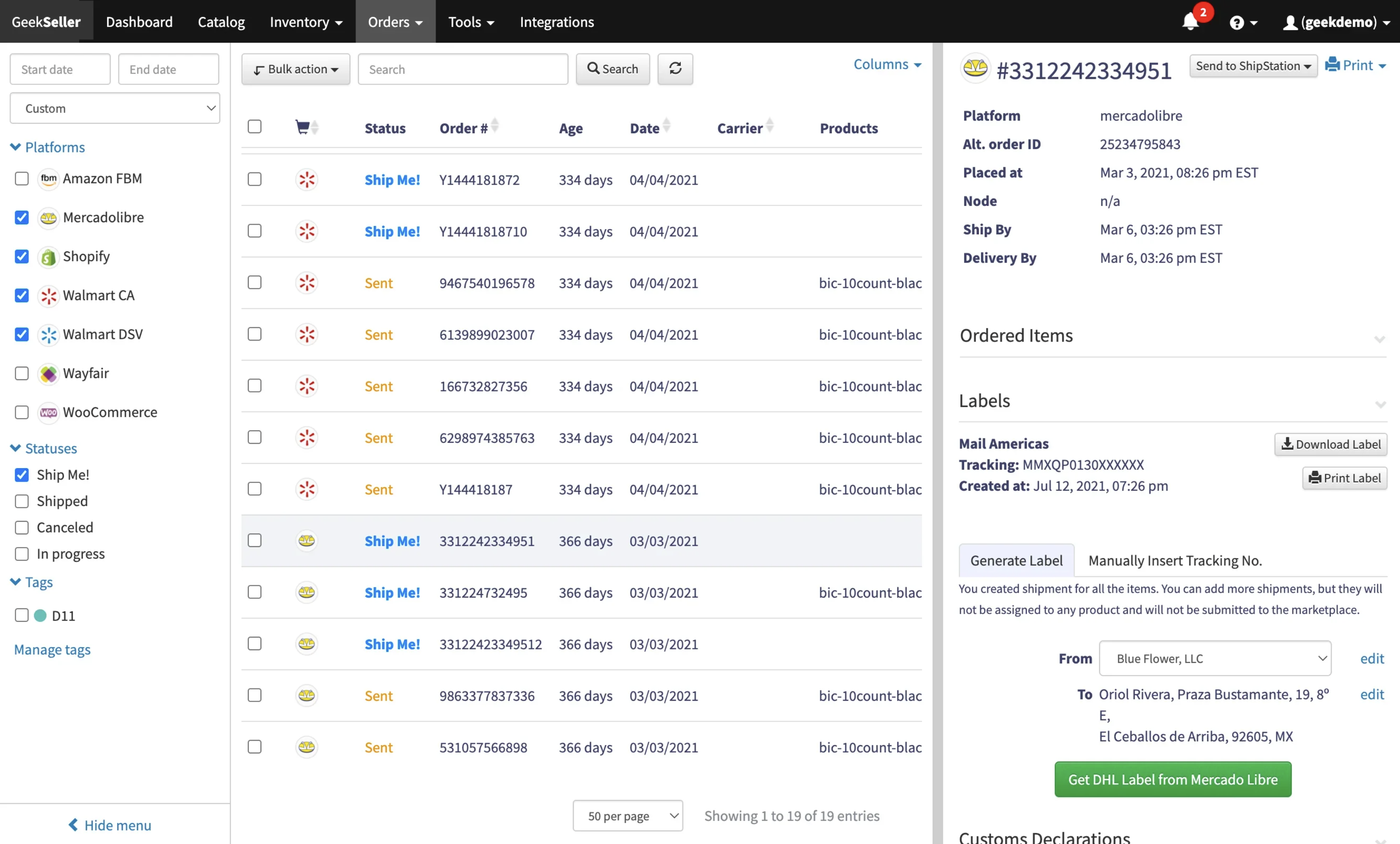Check the Shipped status filter
Image resolution: width=1400 pixels, height=844 pixels.
21,501
